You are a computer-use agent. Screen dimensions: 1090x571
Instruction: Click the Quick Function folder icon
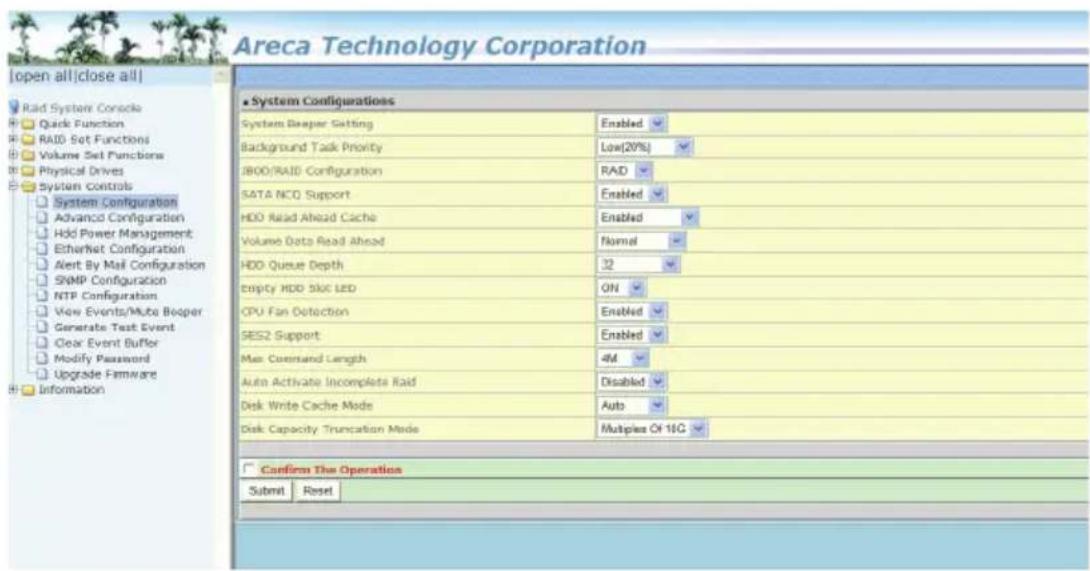pos(29,124)
